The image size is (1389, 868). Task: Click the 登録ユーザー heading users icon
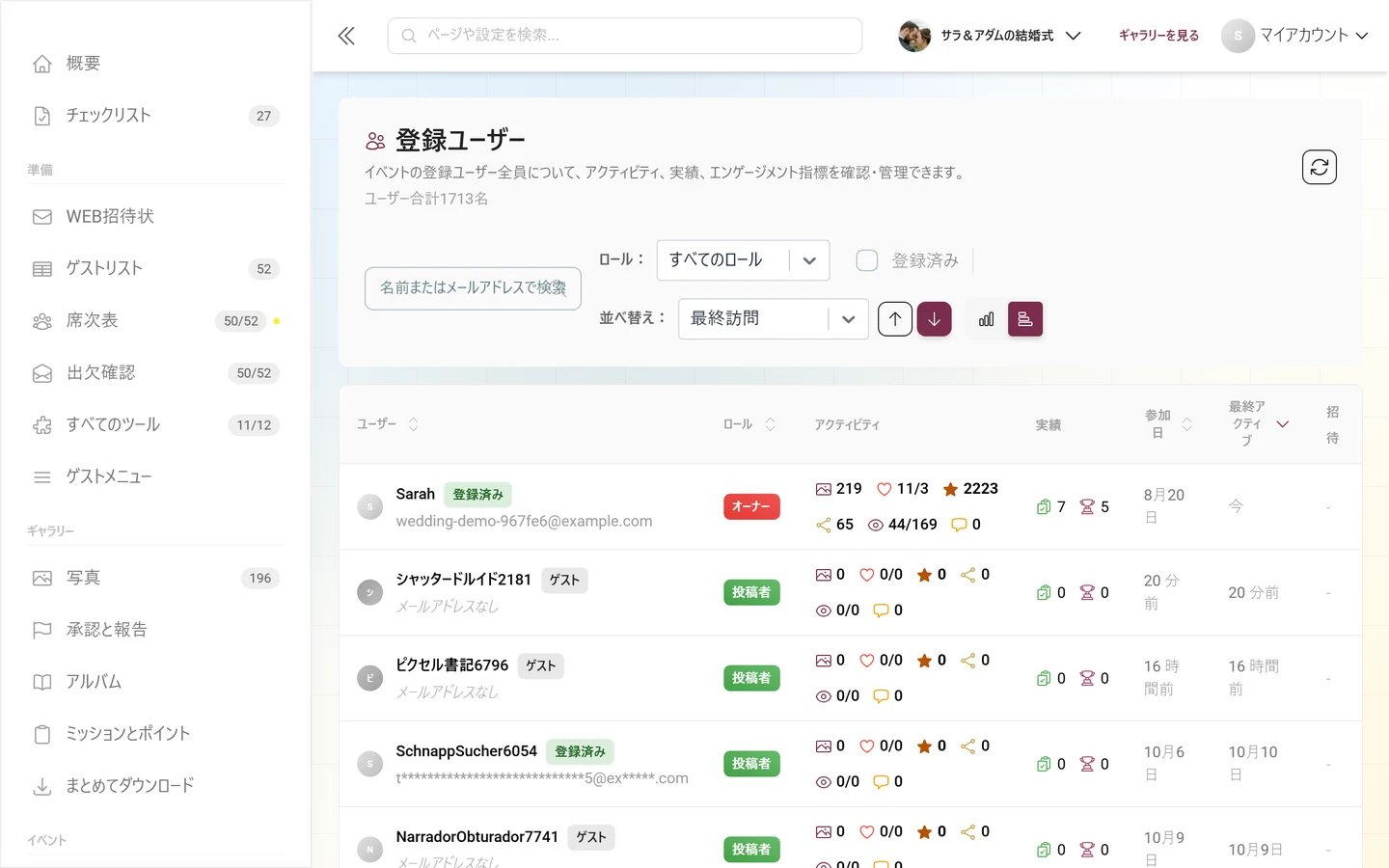click(x=375, y=142)
